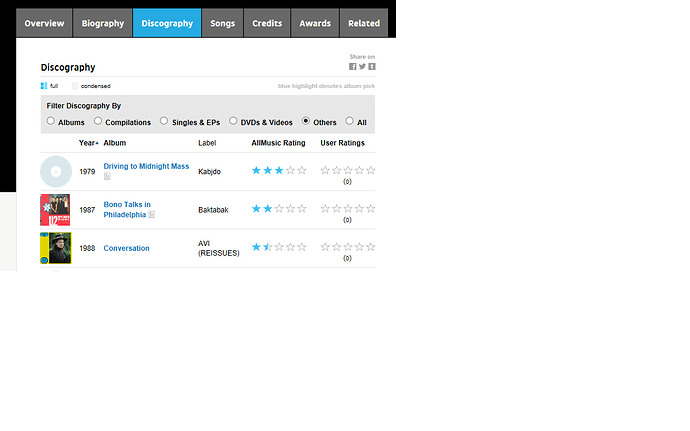
Task: Click AllMusic star rating for Driving to Midnight Mass
Action: 279,170
